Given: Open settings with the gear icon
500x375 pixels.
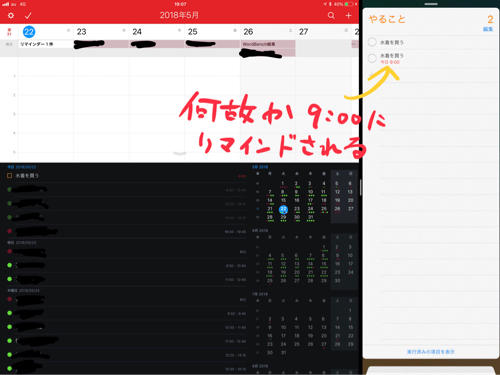Looking at the screenshot, I should point(11,16).
